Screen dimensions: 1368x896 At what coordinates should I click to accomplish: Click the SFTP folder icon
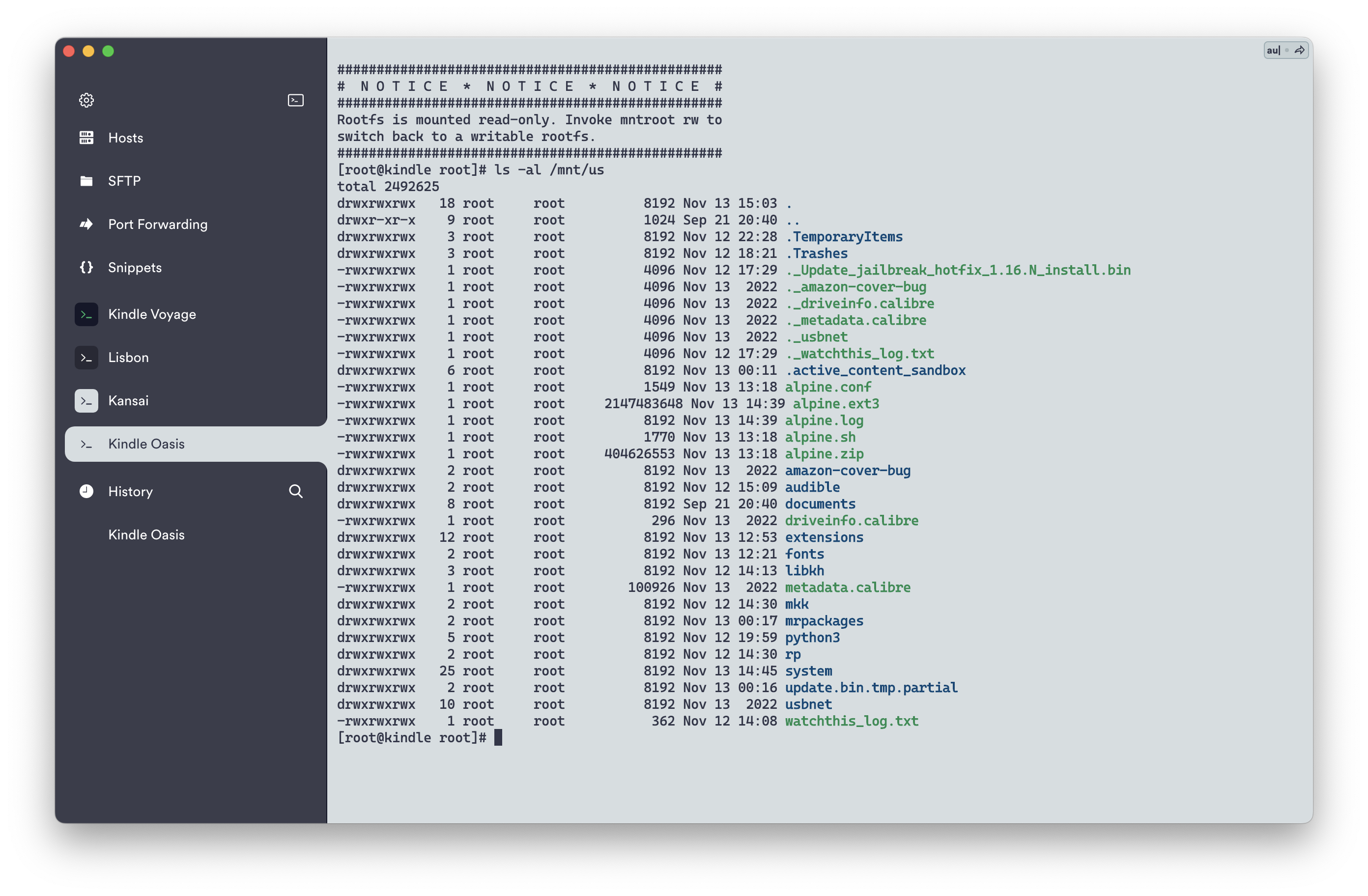click(x=86, y=181)
